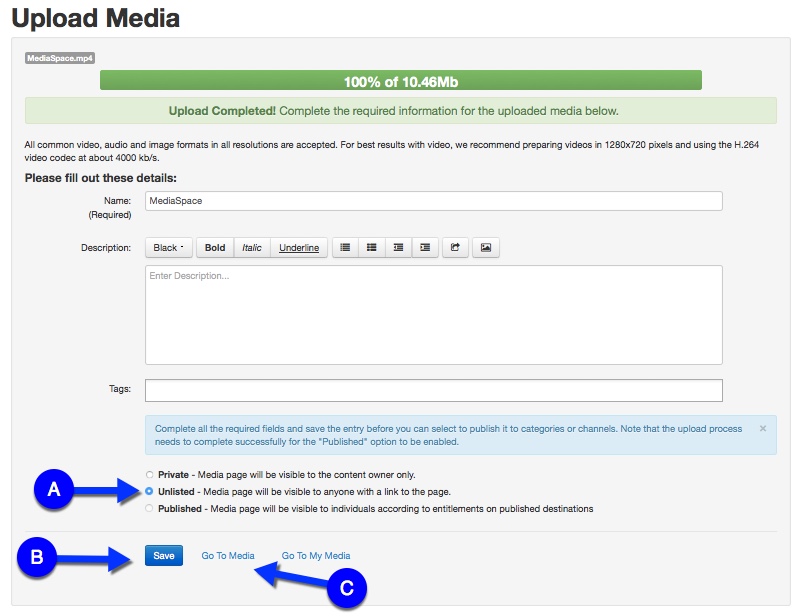Toggle Underline formatting in description toolbar
The width and height of the screenshot is (802, 616).
(299, 247)
